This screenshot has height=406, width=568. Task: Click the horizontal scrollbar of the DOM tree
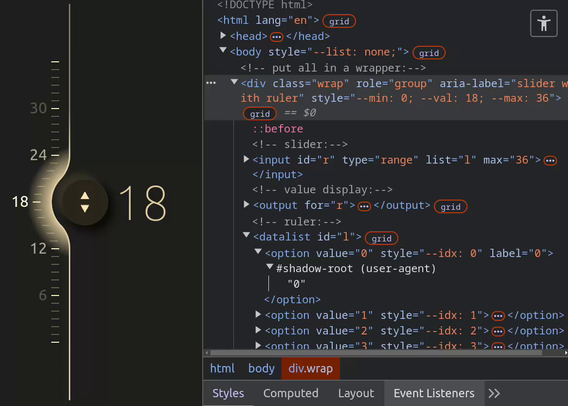(376, 352)
